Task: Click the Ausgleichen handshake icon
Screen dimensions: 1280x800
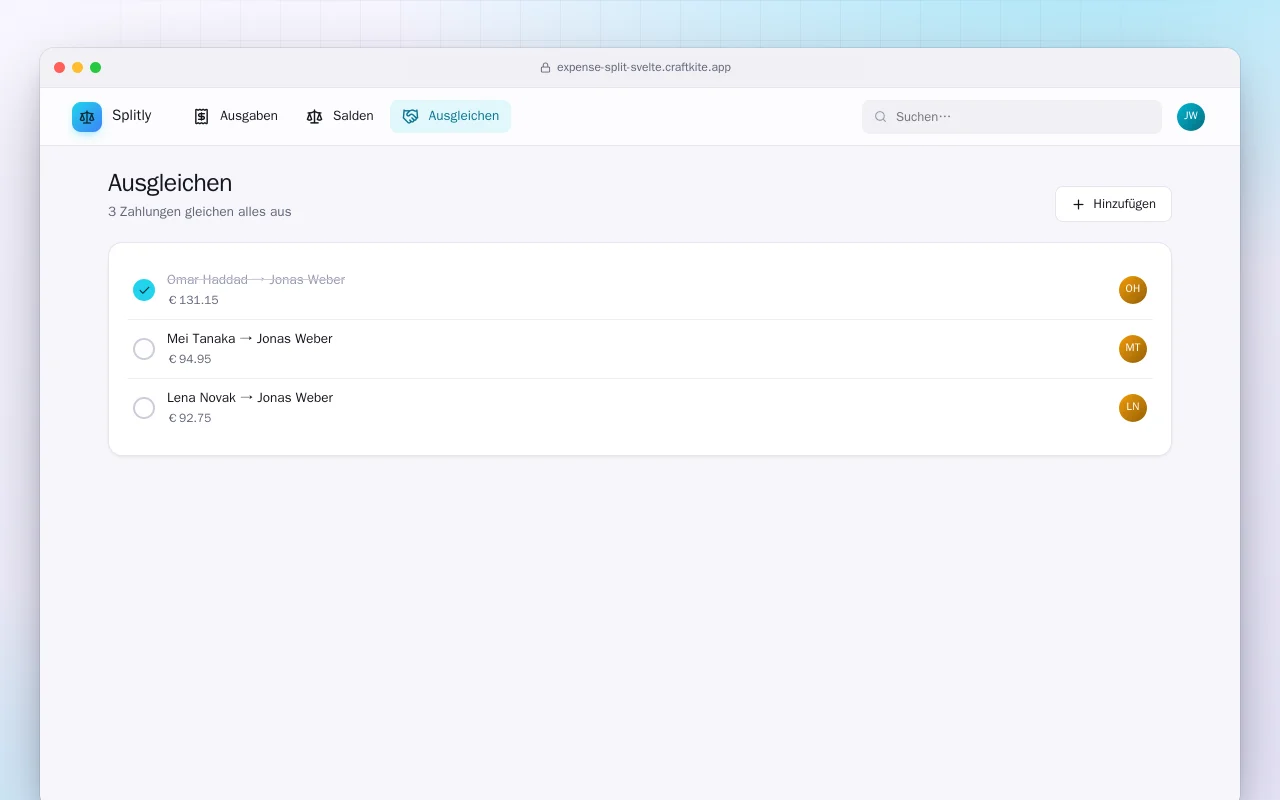Action: click(410, 116)
